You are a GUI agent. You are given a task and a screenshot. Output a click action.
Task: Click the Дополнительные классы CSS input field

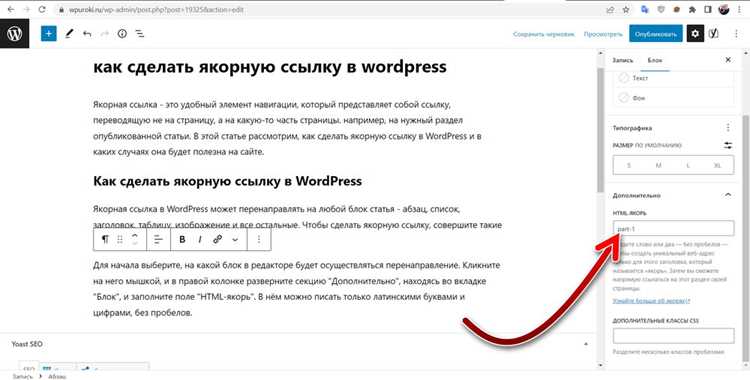[673, 336]
